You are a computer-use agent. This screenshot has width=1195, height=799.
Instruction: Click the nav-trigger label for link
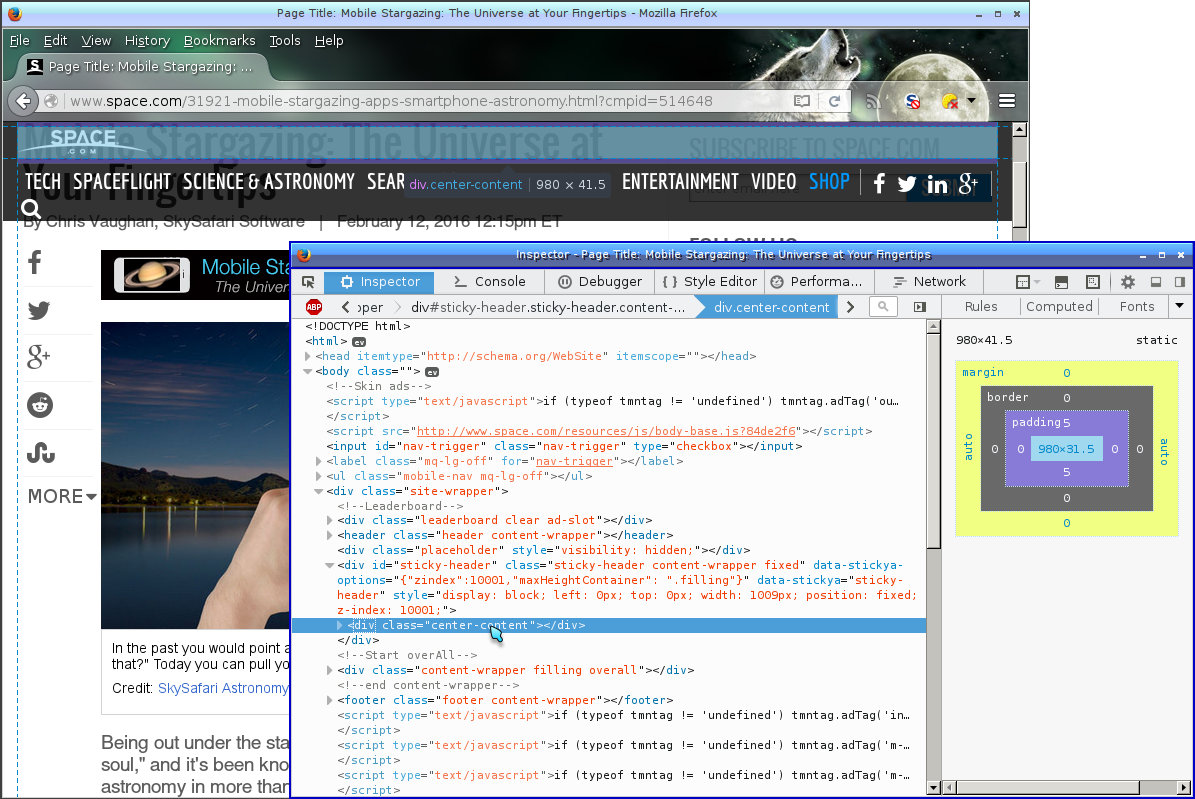click(x=574, y=460)
